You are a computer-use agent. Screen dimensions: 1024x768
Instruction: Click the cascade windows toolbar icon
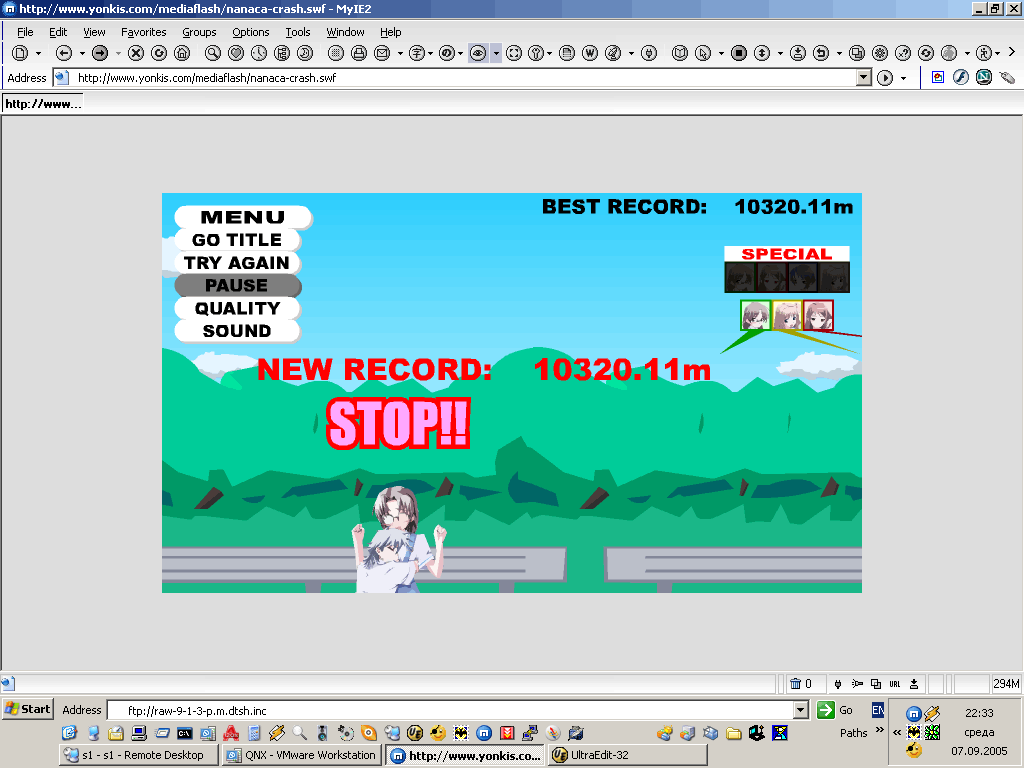tap(857, 53)
